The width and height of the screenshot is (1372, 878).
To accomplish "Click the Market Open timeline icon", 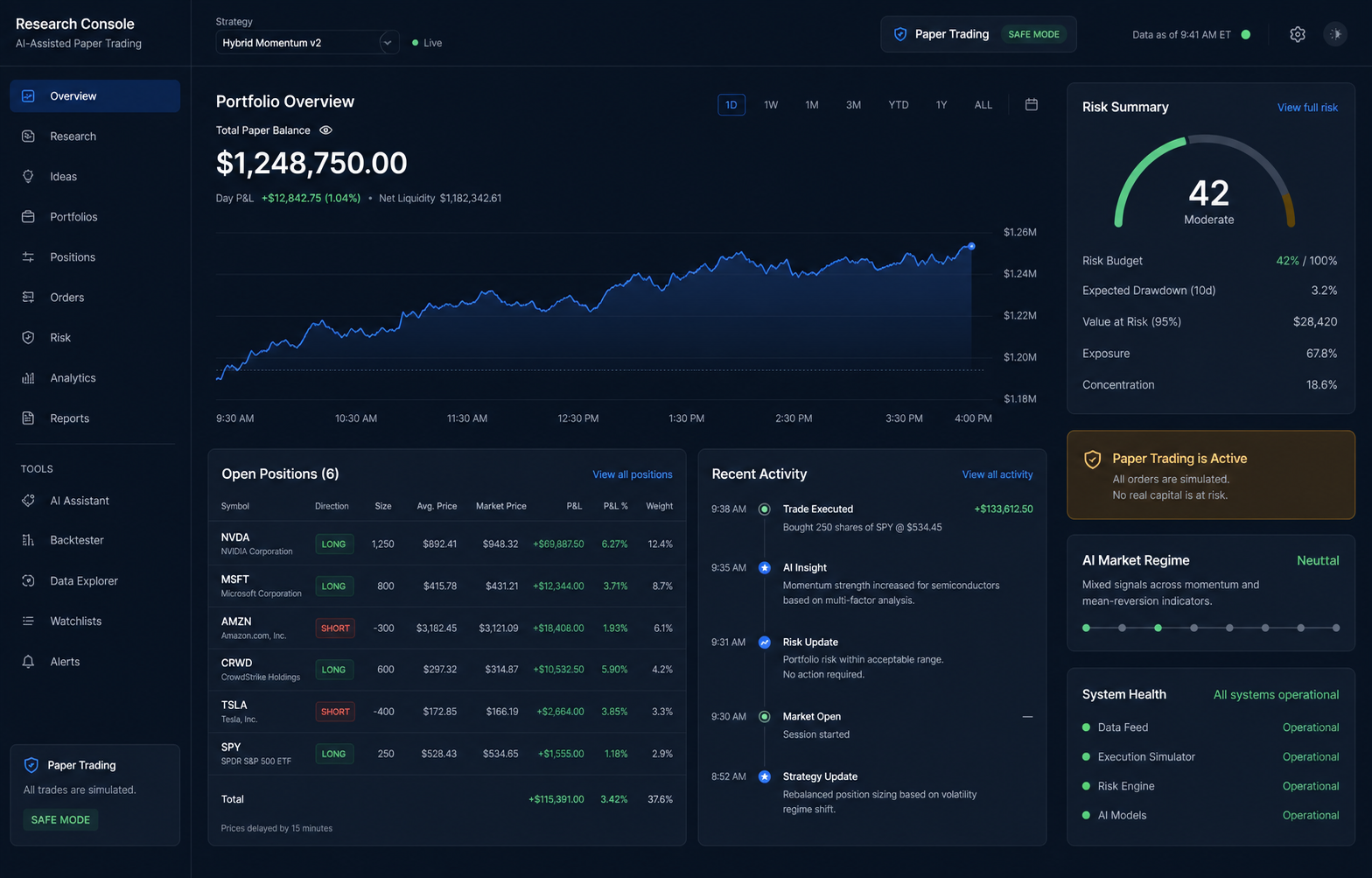I will tap(764, 717).
